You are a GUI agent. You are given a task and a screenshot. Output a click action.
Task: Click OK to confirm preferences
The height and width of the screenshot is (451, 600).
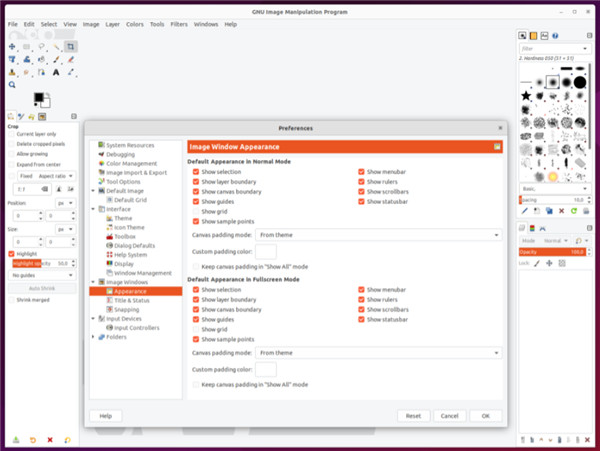tap(485, 415)
